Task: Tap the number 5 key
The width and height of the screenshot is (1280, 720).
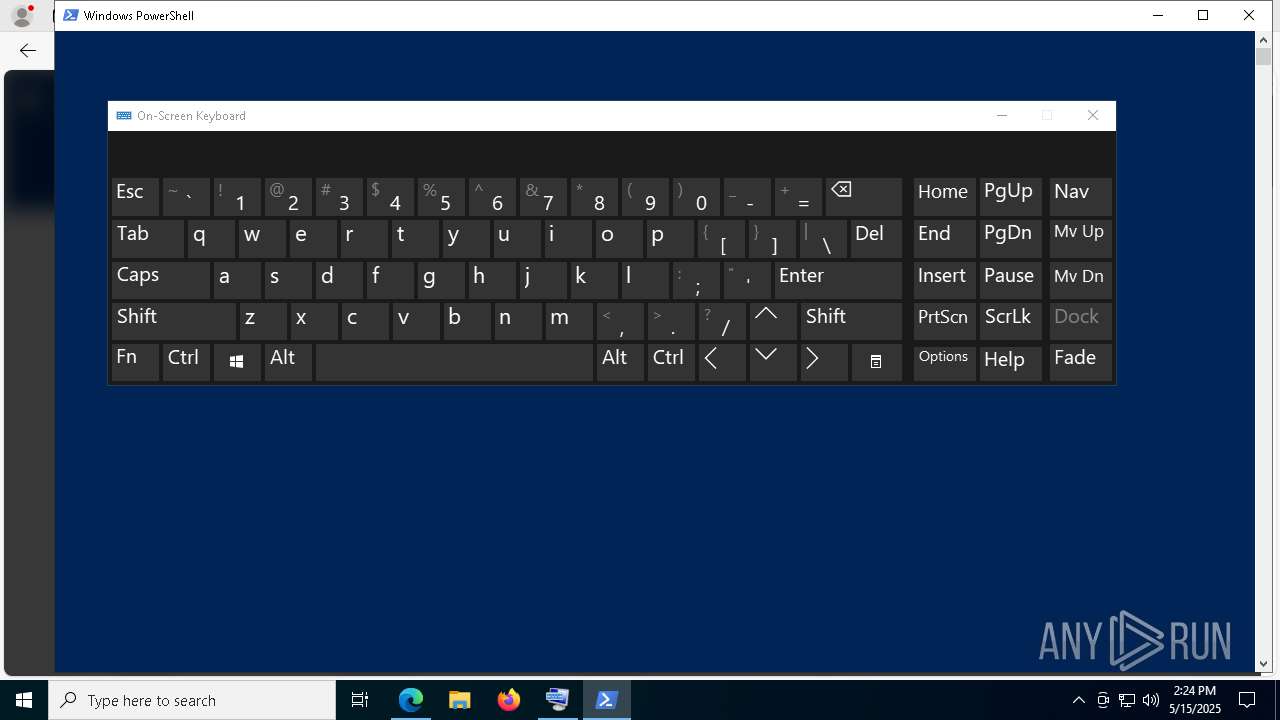Action: 441,197
